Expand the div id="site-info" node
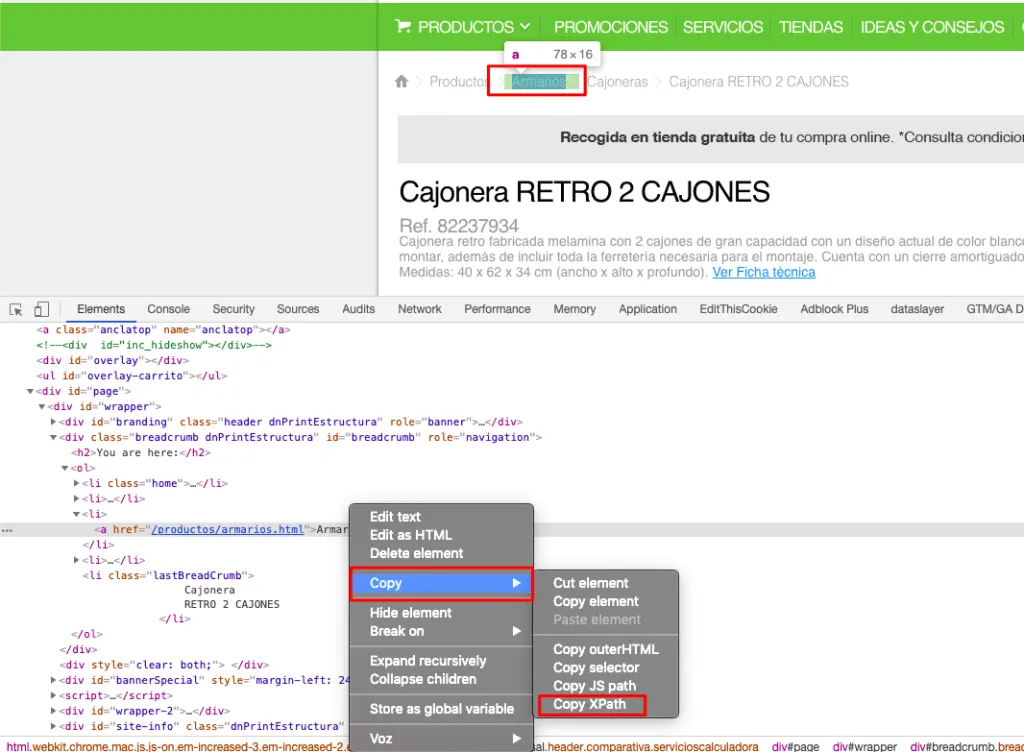The width and height of the screenshot is (1024, 752). 53,726
